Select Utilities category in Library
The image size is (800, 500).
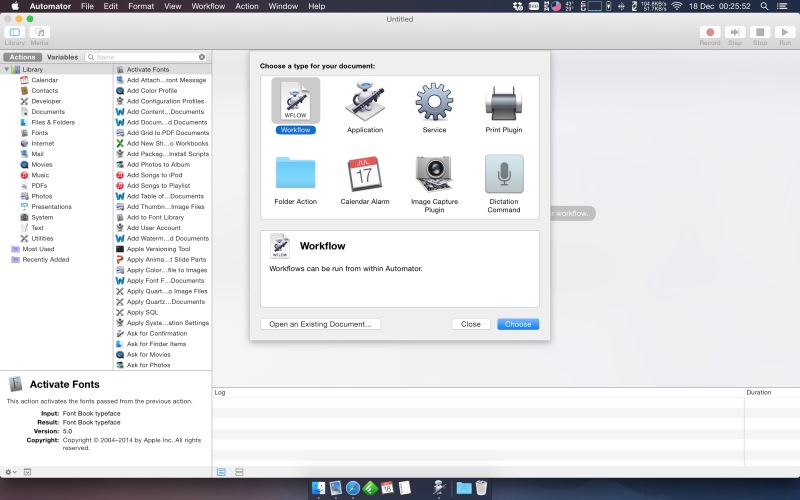(x=42, y=238)
